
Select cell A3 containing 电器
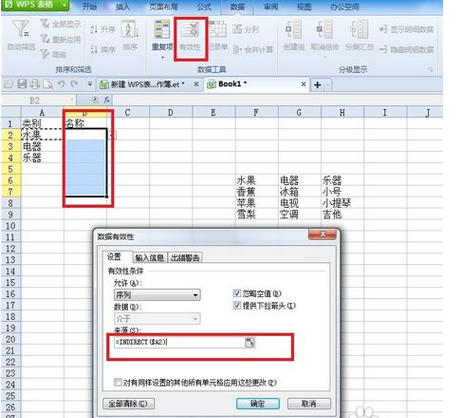pos(42,146)
